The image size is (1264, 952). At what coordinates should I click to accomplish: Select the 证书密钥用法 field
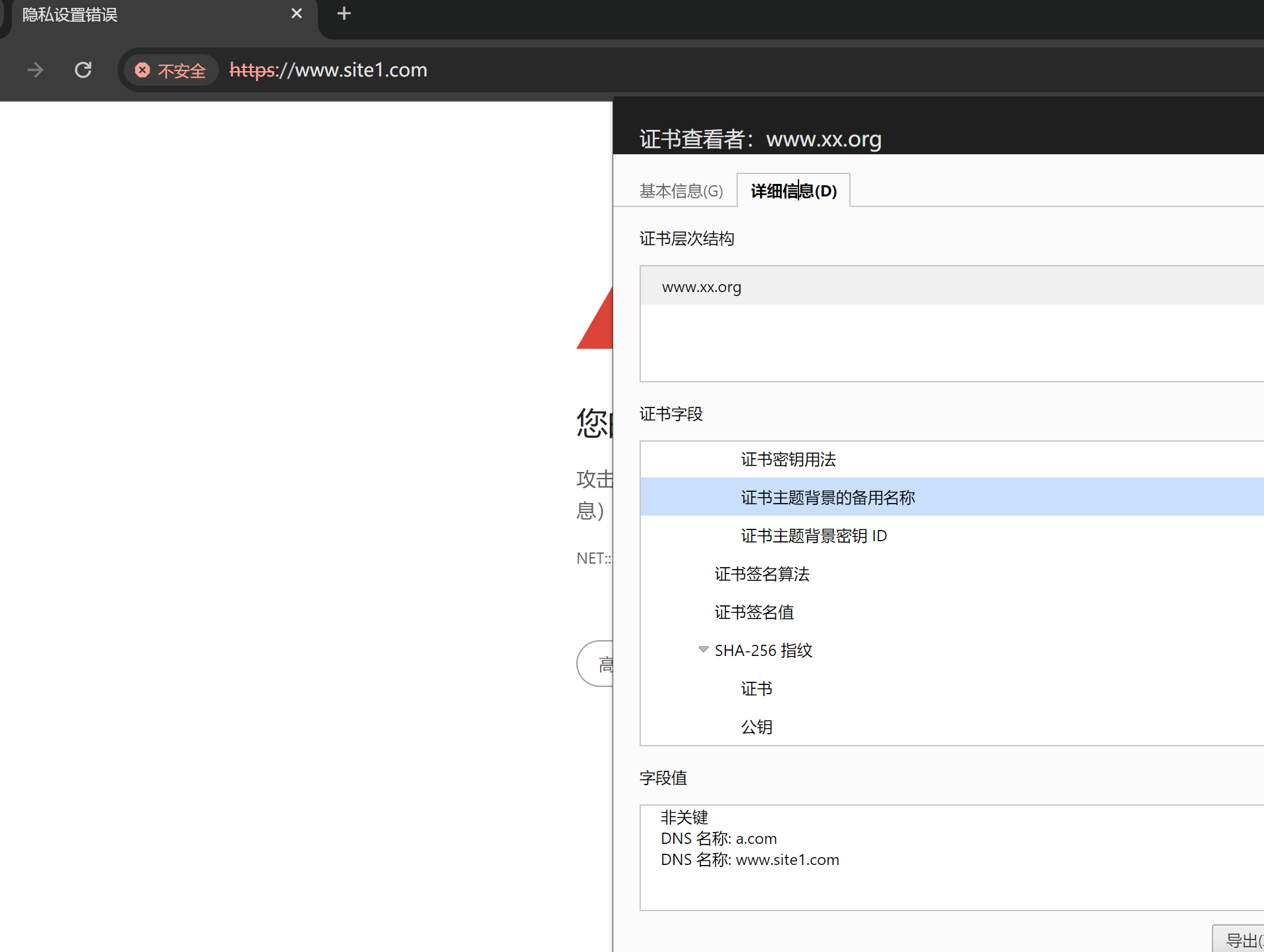[788, 460]
